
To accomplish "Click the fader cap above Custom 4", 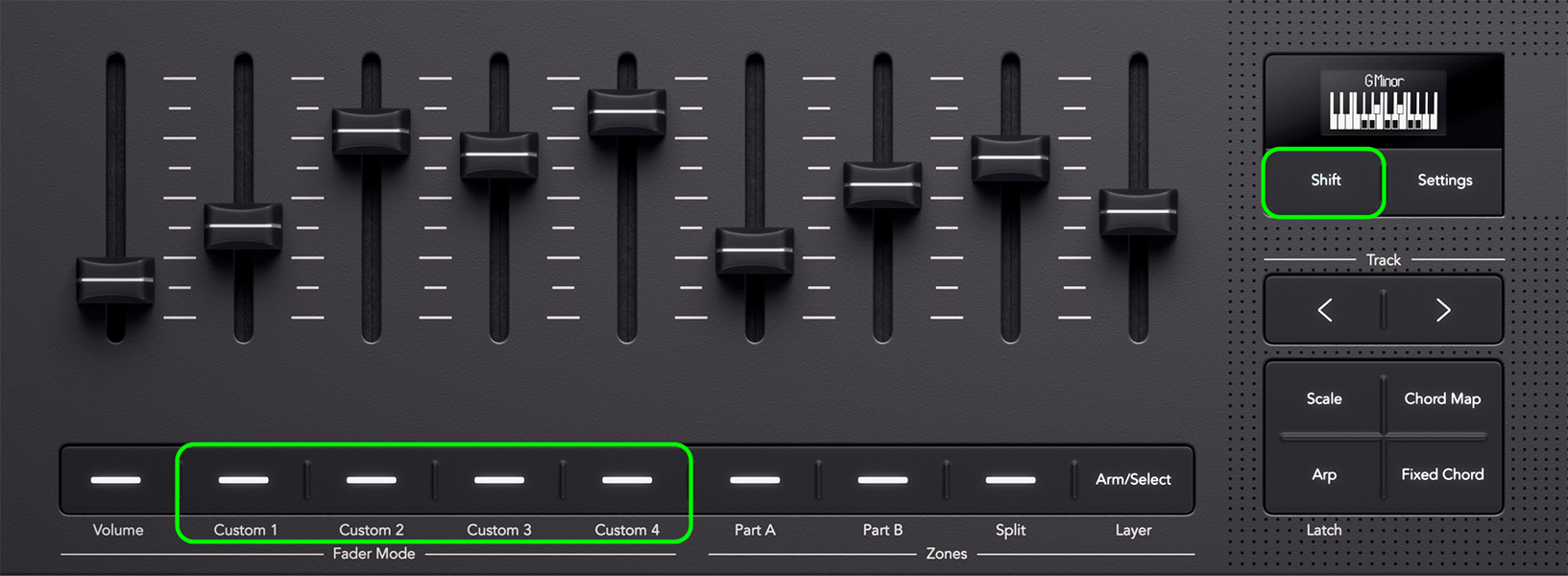I will [x=627, y=112].
